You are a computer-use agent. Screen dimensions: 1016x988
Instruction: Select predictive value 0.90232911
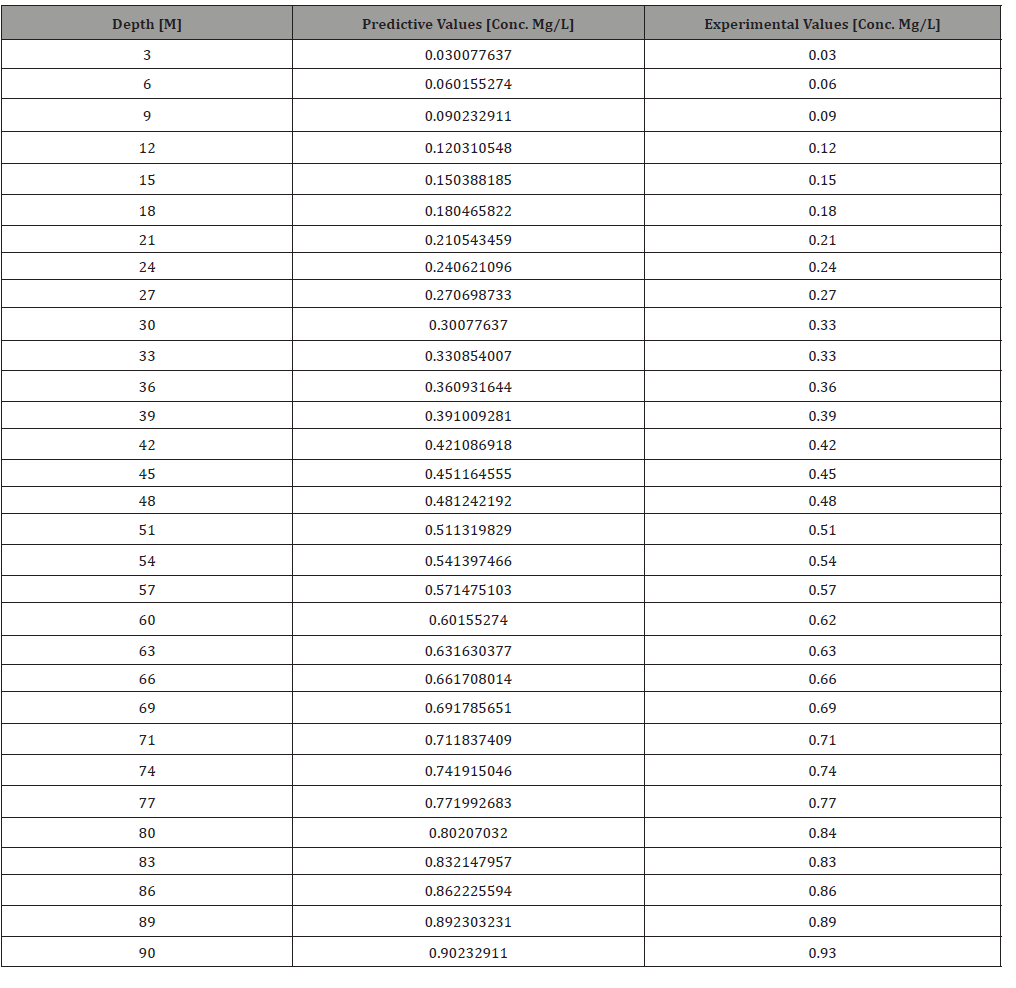point(468,953)
